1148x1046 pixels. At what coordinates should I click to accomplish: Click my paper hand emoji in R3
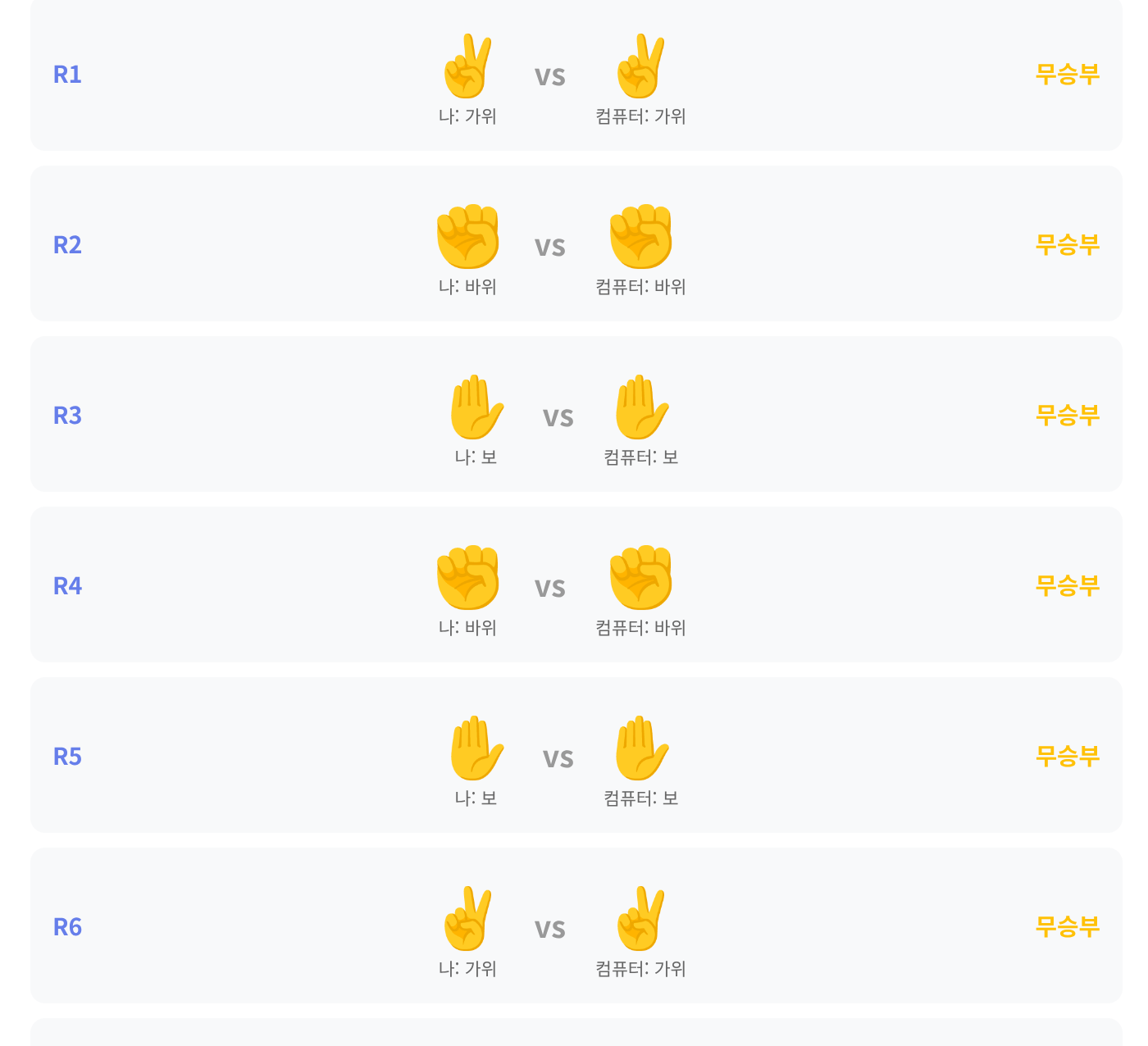pos(476,407)
